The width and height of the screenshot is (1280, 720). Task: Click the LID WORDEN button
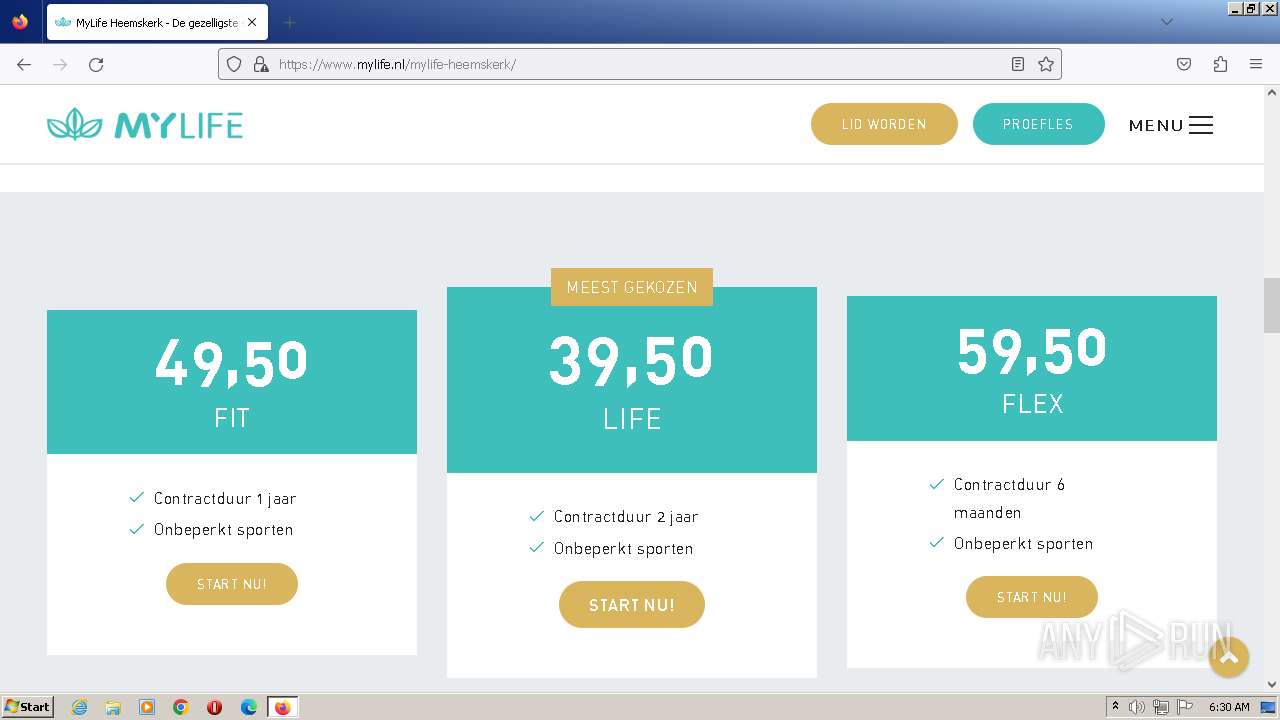tap(884, 124)
